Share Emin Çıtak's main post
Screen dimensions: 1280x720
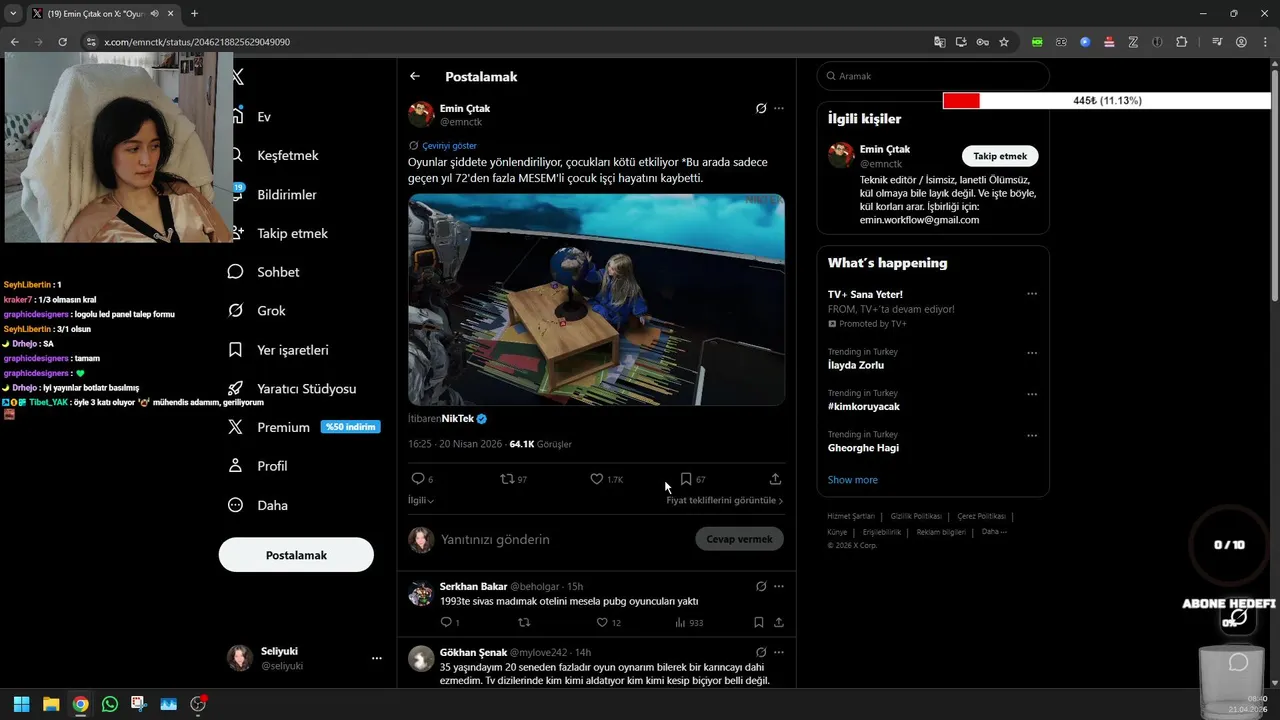point(775,479)
